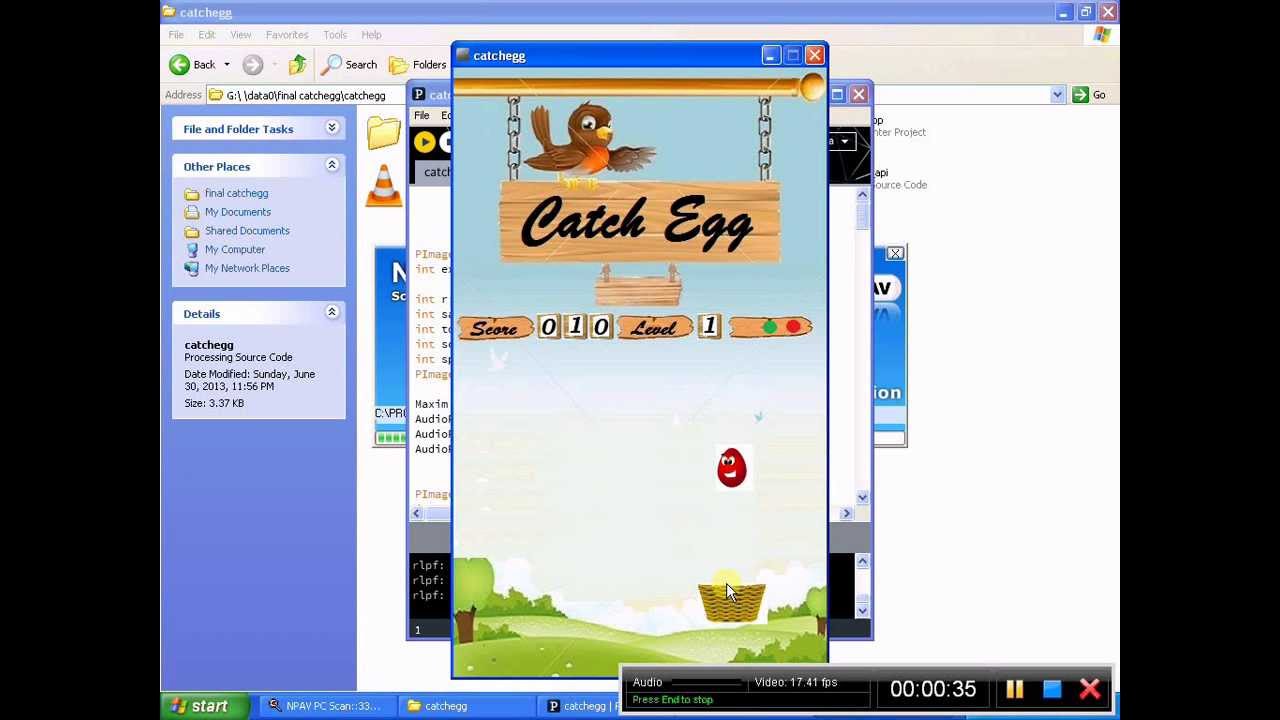Close the NPAV popup window
The height and width of the screenshot is (720, 1280).
[895, 254]
